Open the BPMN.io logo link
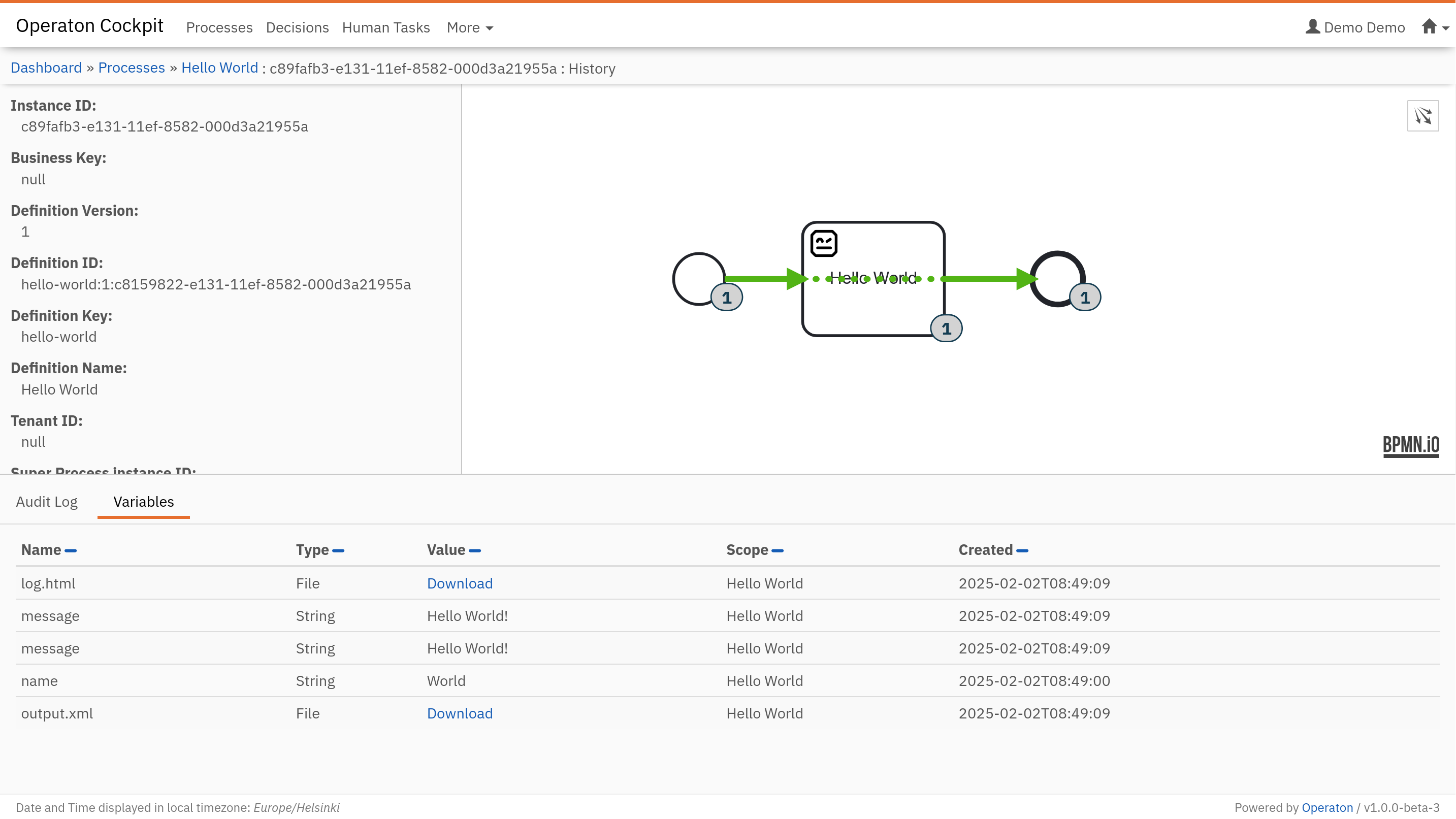Image resolution: width=1456 pixels, height=819 pixels. [1411, 445]
